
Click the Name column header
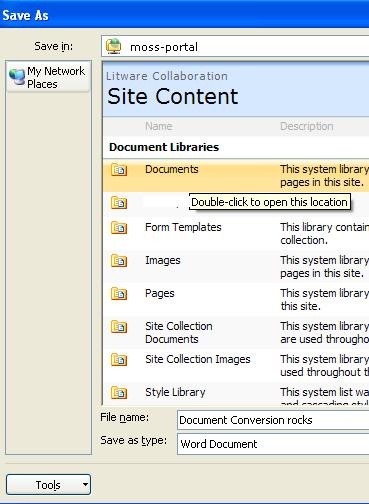pyautogui.click(x=159, y=126)
